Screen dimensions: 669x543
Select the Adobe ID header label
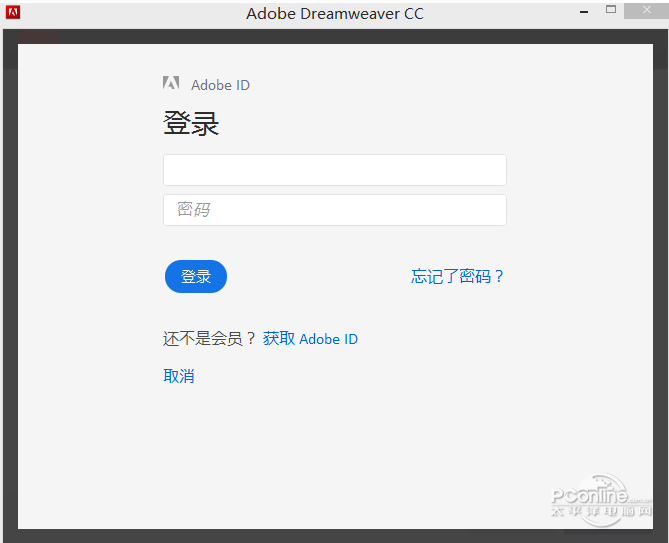tap(220, 85)
